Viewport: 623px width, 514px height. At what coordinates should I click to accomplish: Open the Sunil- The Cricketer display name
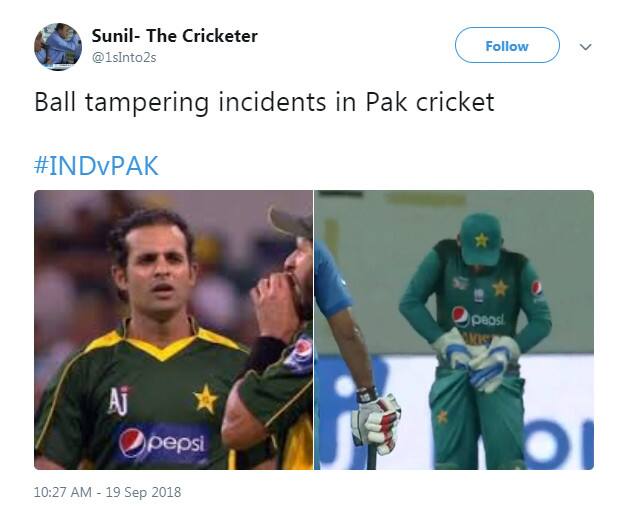point(174,36)
